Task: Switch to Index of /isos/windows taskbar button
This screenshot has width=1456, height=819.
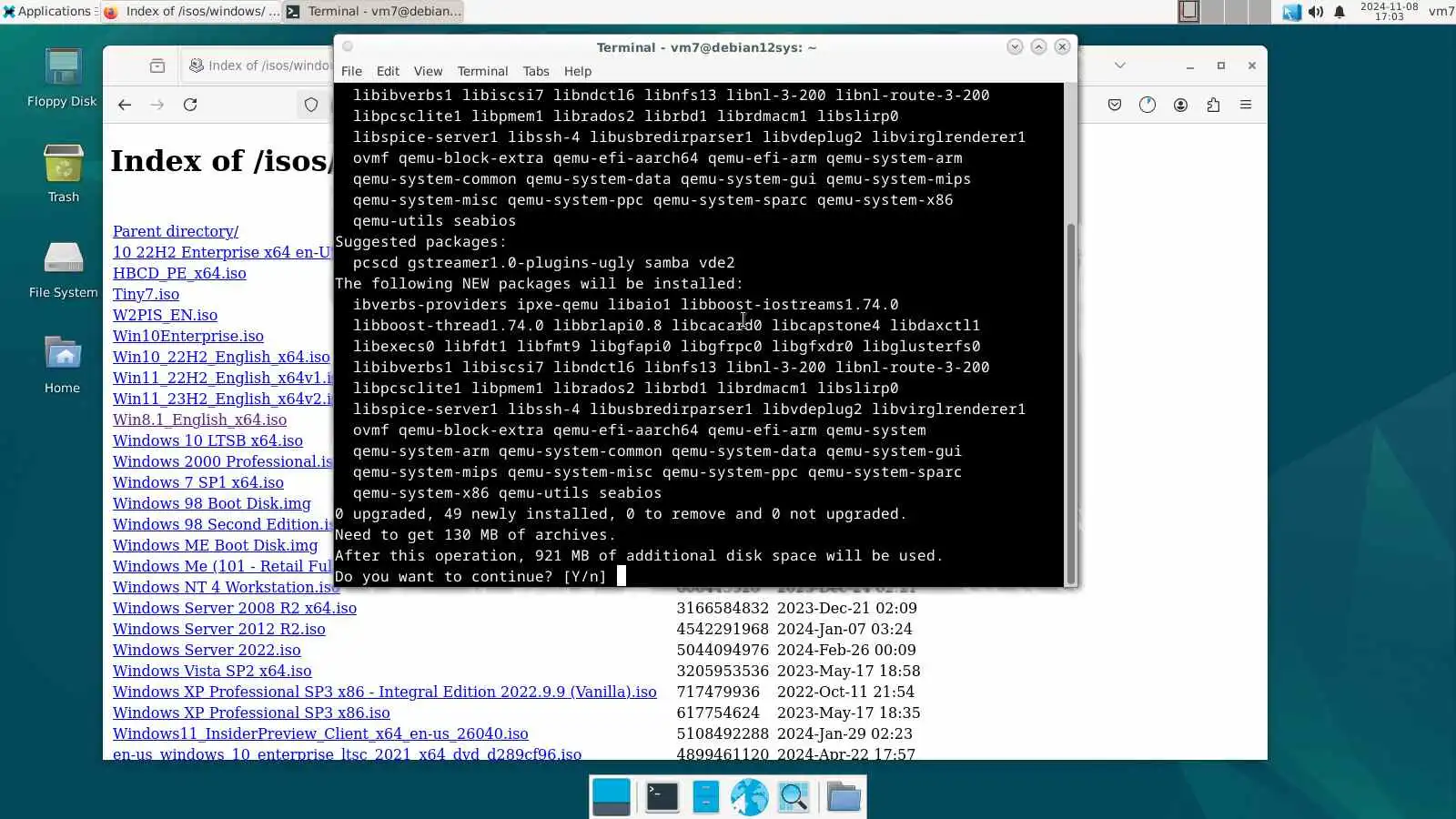Action: (x=191, y=11)
